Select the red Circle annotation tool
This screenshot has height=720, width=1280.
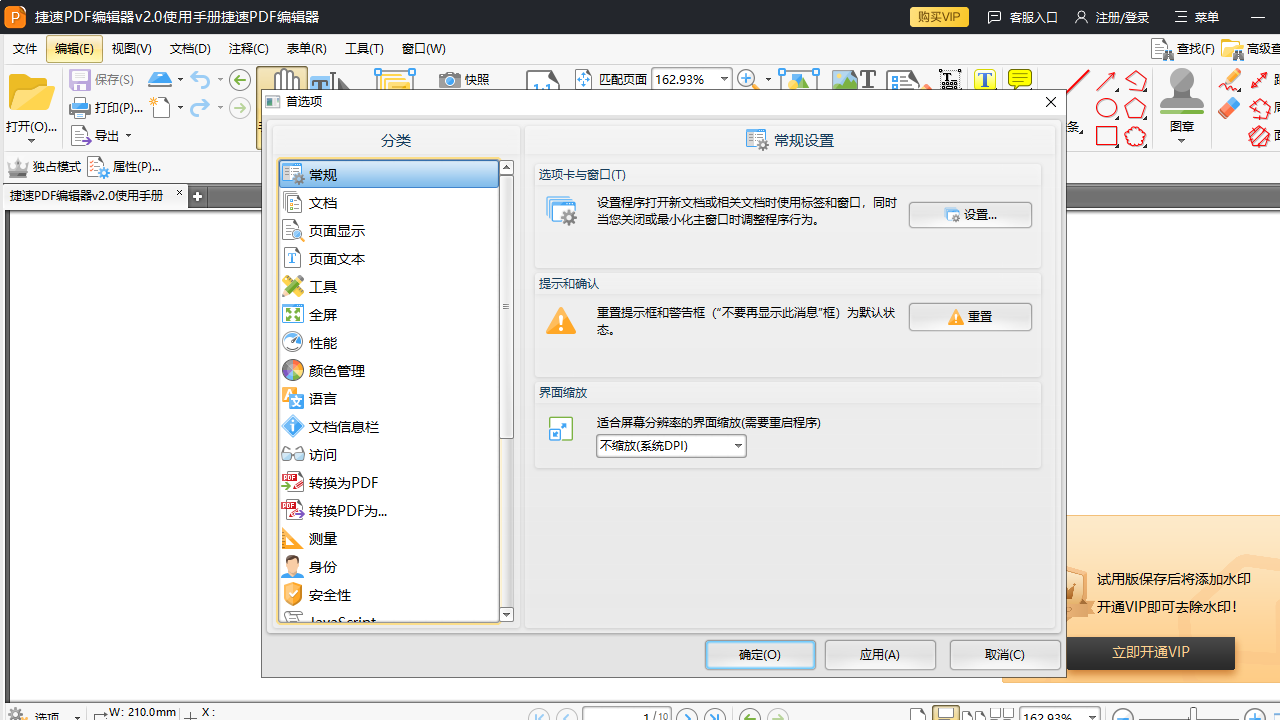click(x=1106, y=106)
